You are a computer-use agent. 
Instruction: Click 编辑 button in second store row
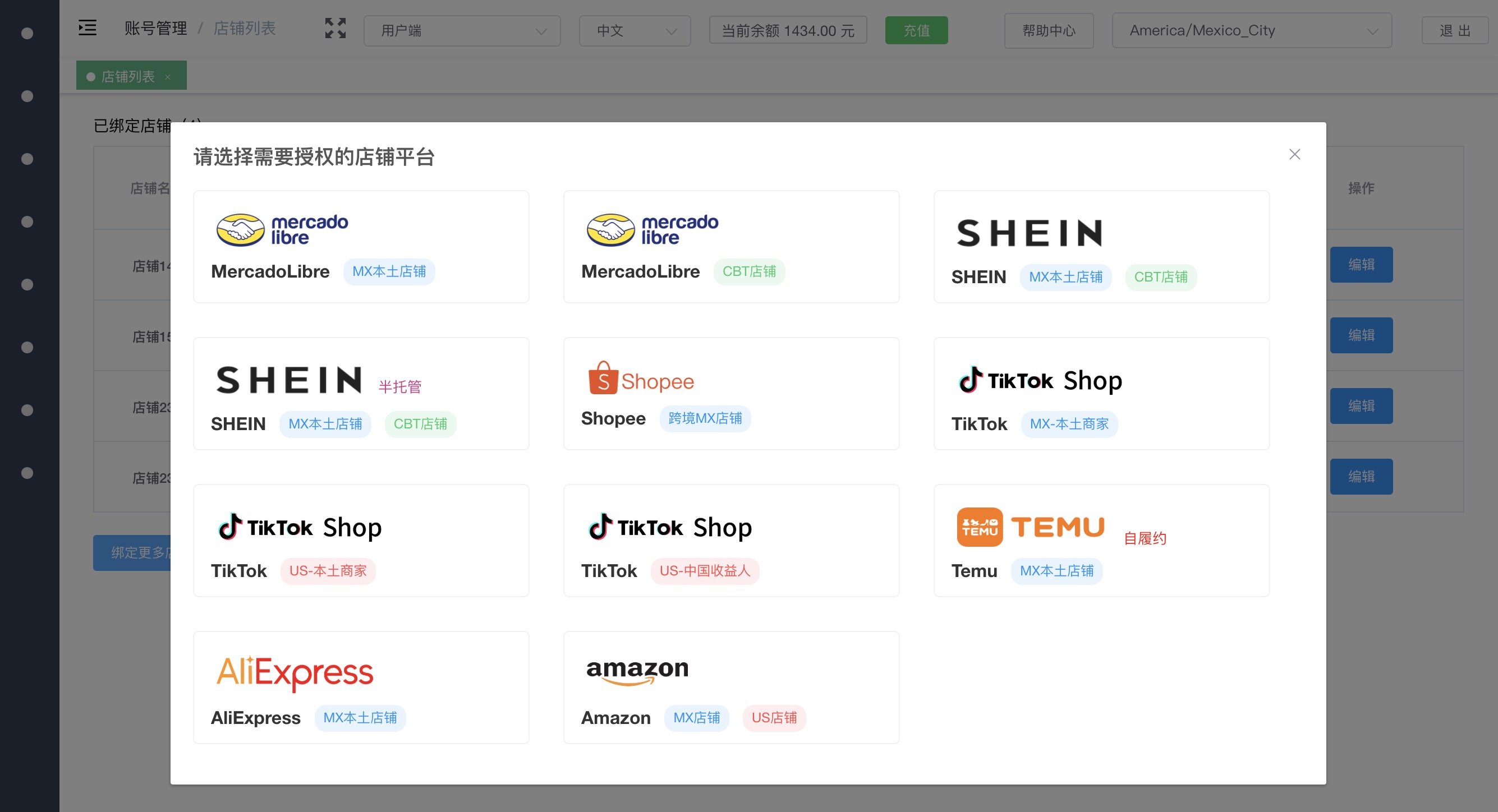click(x=1361, y=335)
